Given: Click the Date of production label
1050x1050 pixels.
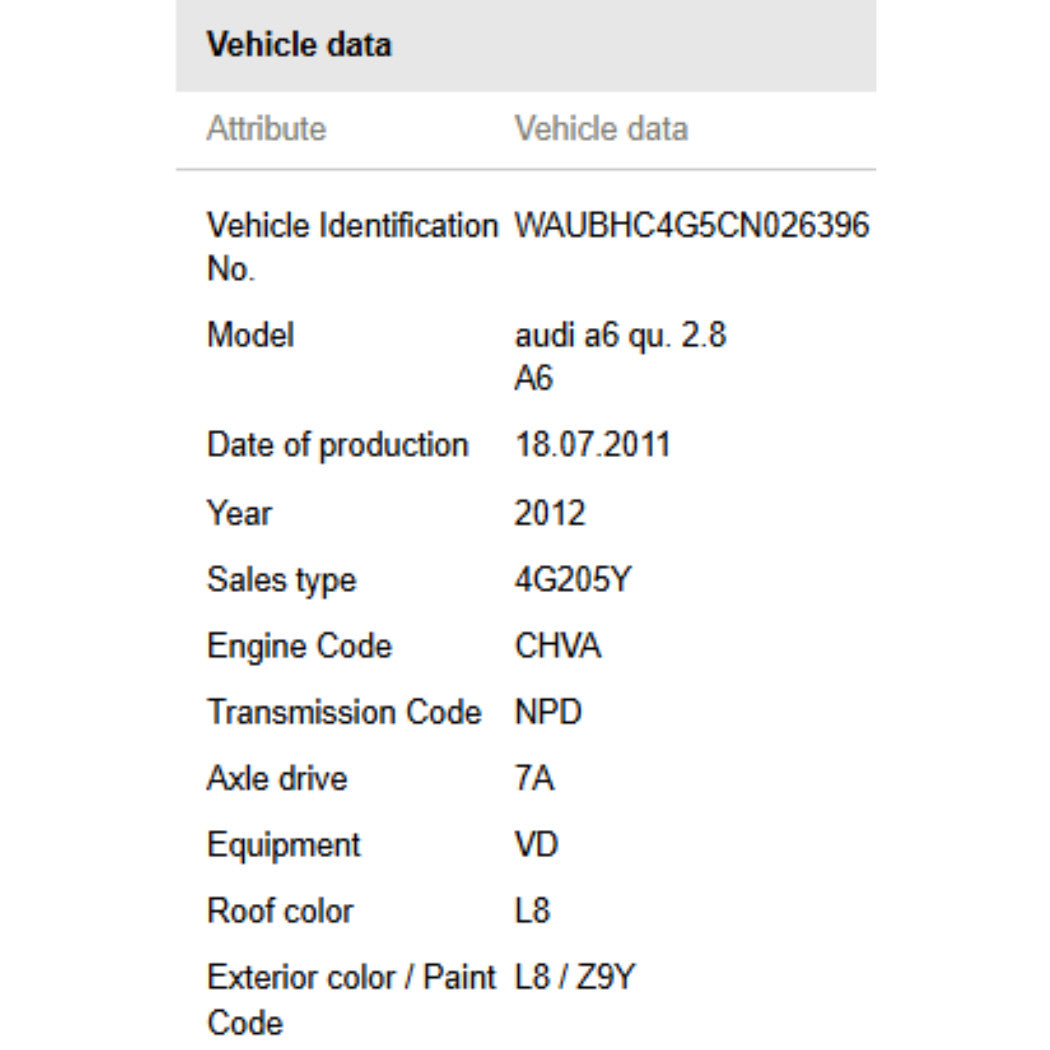Looking at the screenshot, I should [x=338, y=445].
